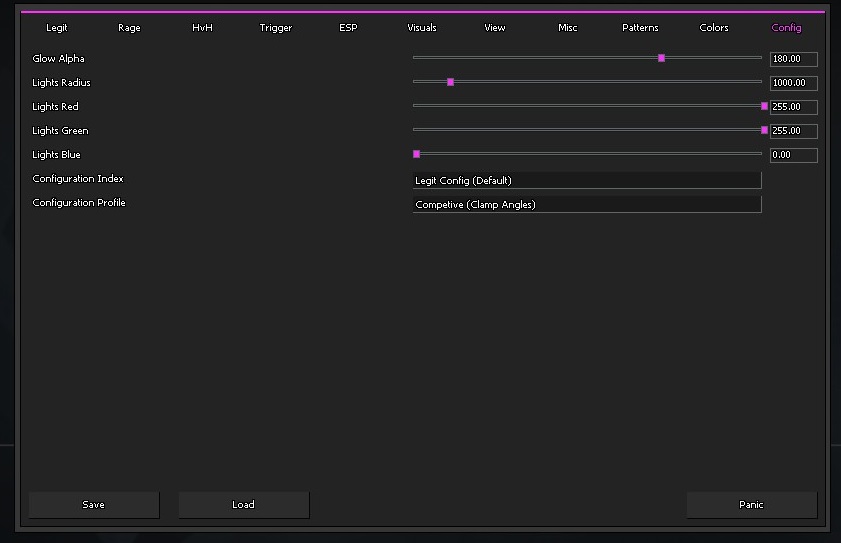The image size is (841, 543).
Task: Click the Glow Alpha slider handle
Action: pyautogui.click(x=661, y=58)
